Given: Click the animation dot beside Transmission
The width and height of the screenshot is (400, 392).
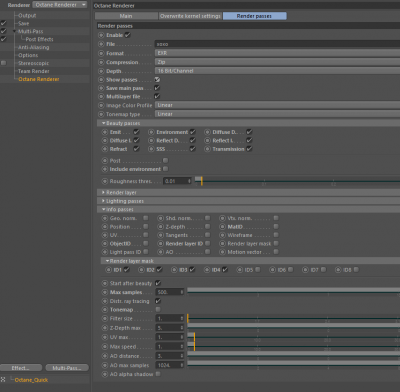Looking at the screenshot, I should pyautogui.click(x=207, y=149).
